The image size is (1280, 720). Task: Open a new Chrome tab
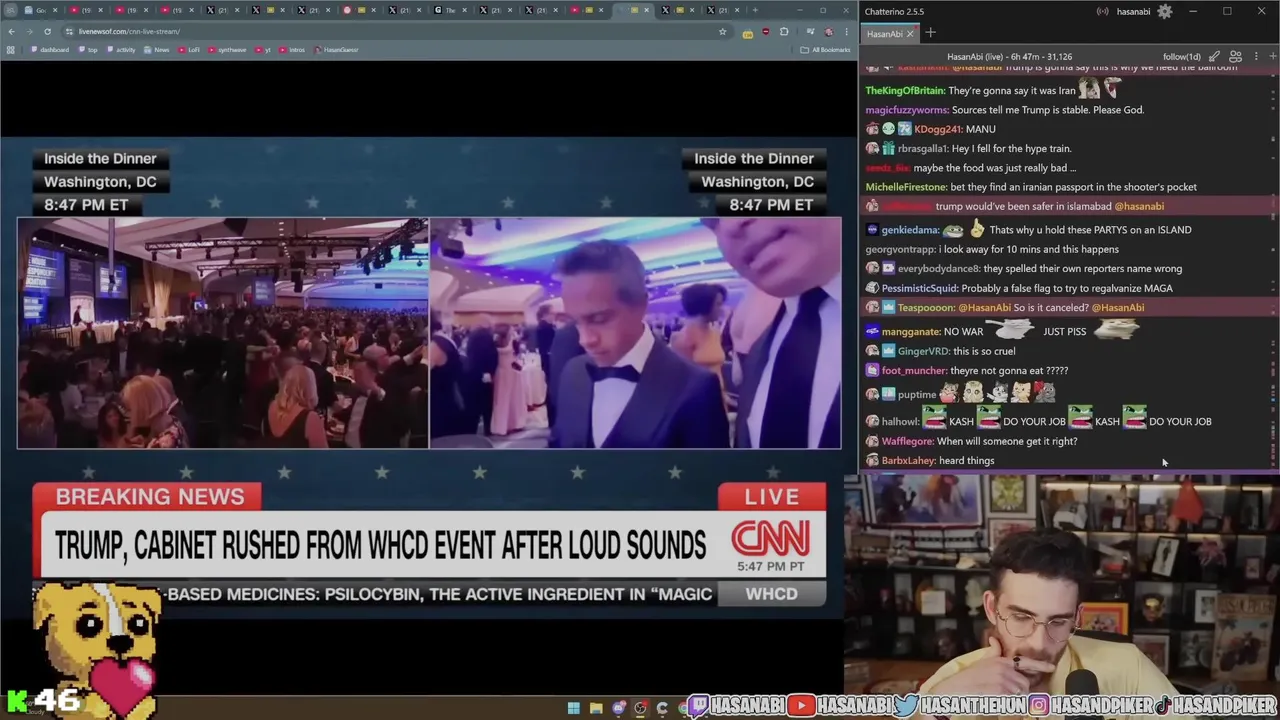[x=755, y=10]
